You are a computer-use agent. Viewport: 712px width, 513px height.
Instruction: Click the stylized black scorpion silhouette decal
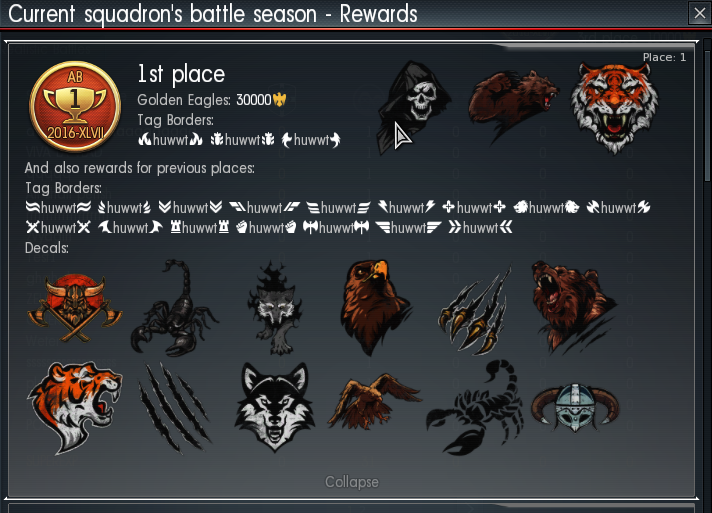point(475,407)
